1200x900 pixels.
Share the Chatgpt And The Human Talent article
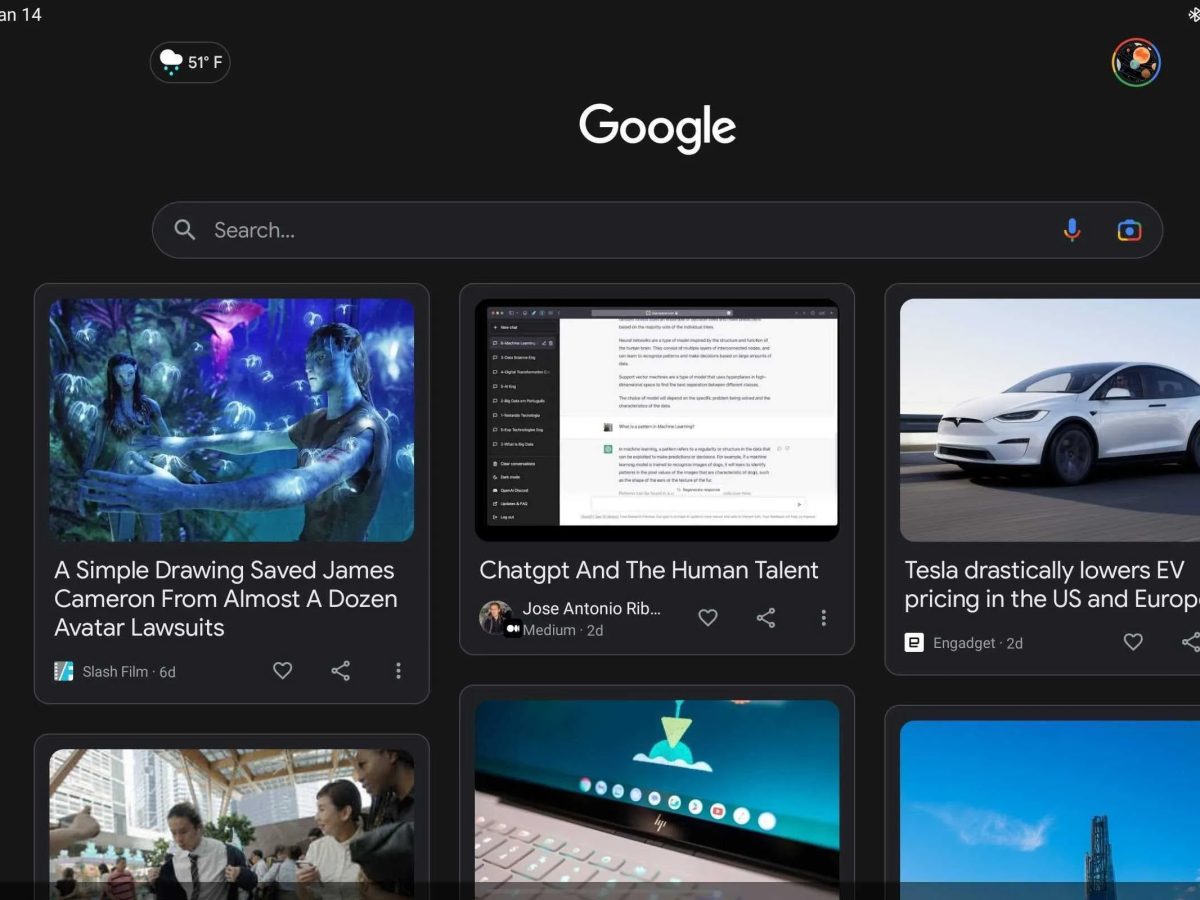coord(766,618)
